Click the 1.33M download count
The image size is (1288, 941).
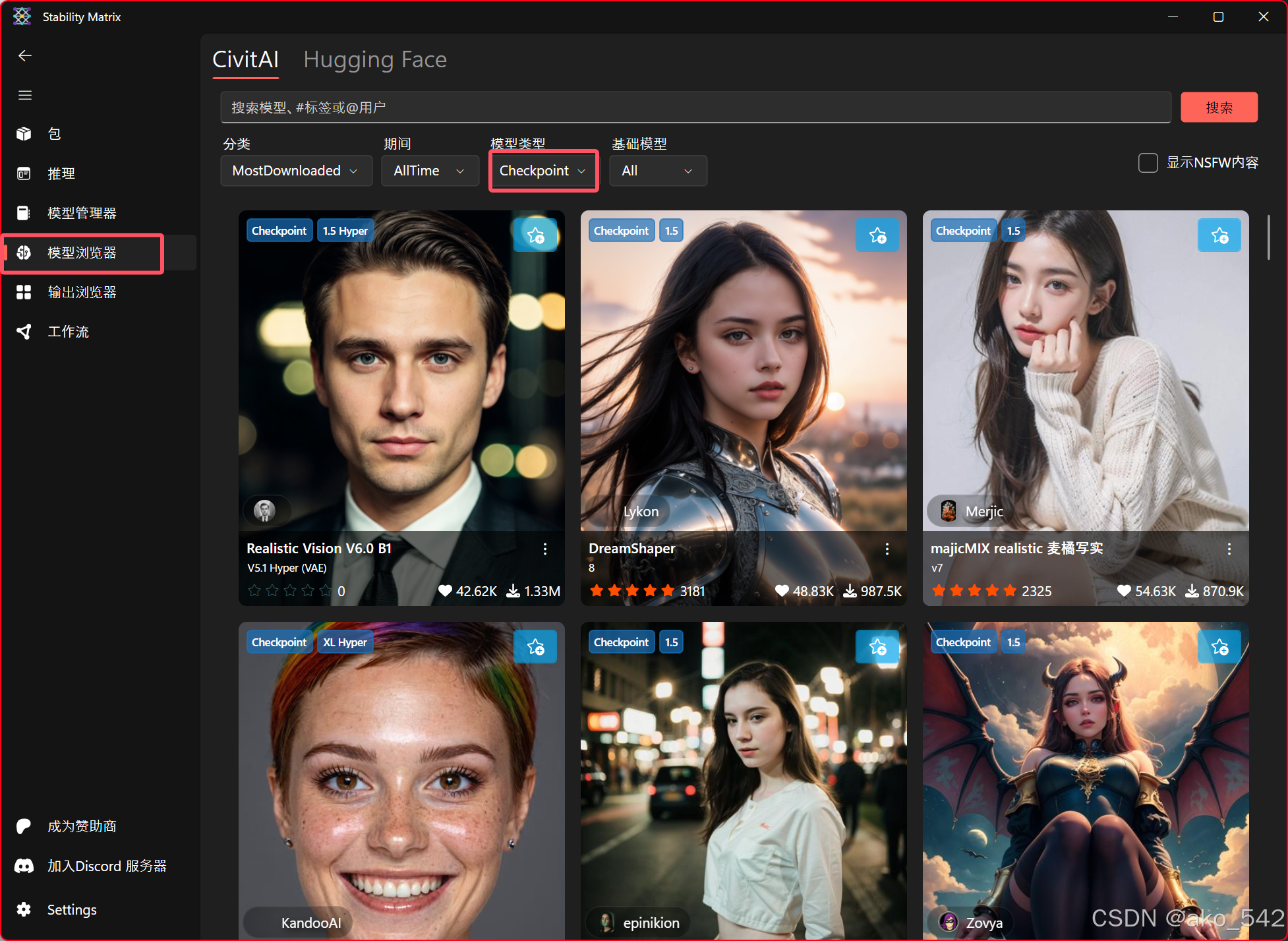(533, 591)
